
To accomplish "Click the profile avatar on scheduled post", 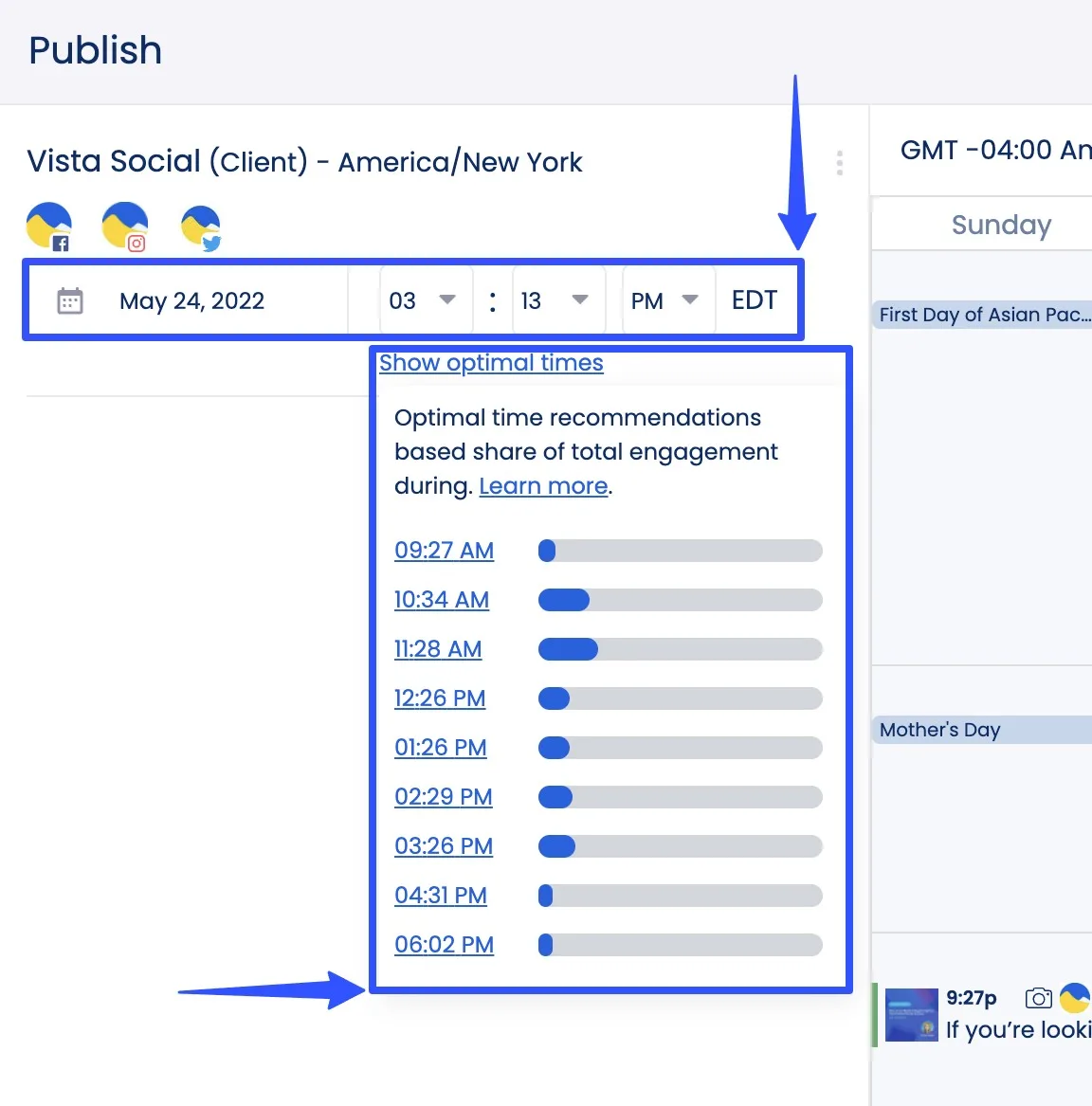I will tap(1074, 998).
